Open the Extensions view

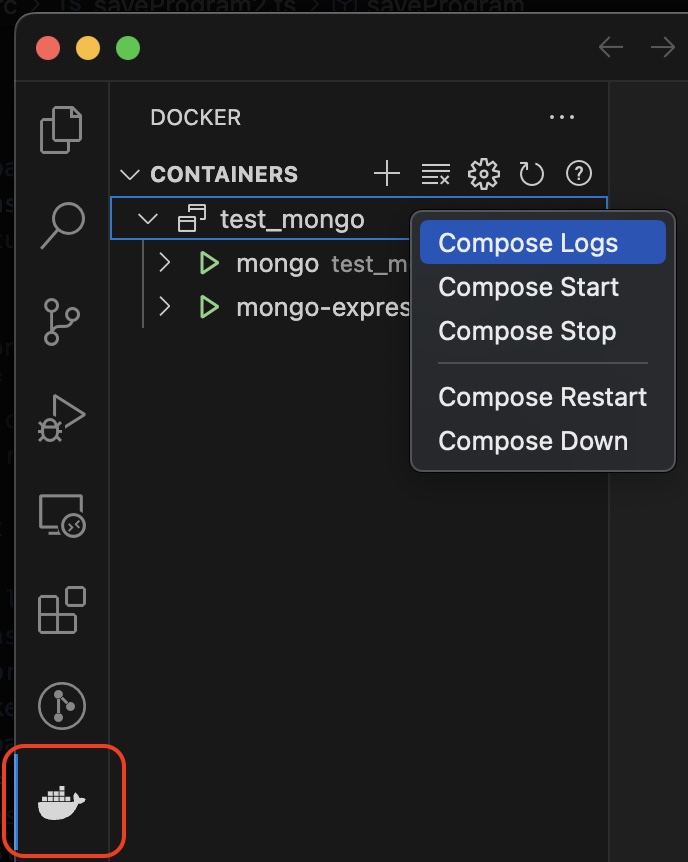(61, 610)
